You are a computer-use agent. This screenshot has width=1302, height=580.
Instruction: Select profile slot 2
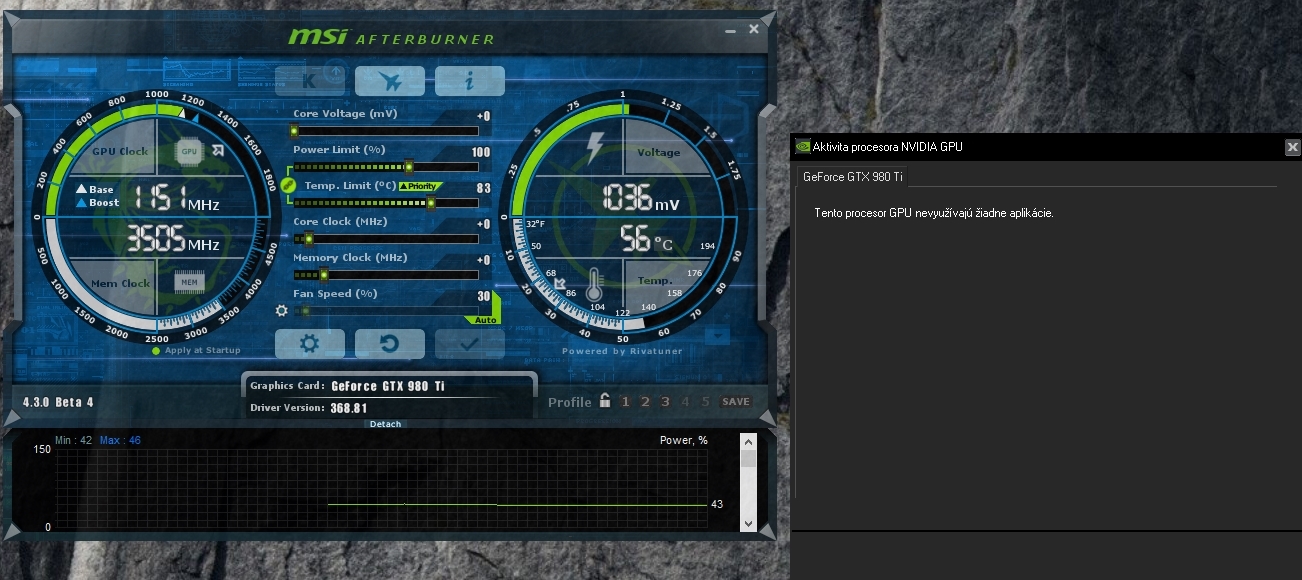[645, 402]
